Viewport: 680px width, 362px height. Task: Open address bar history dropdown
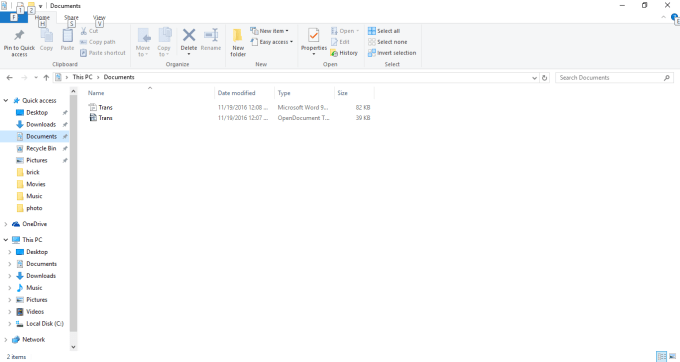(534, 78)
